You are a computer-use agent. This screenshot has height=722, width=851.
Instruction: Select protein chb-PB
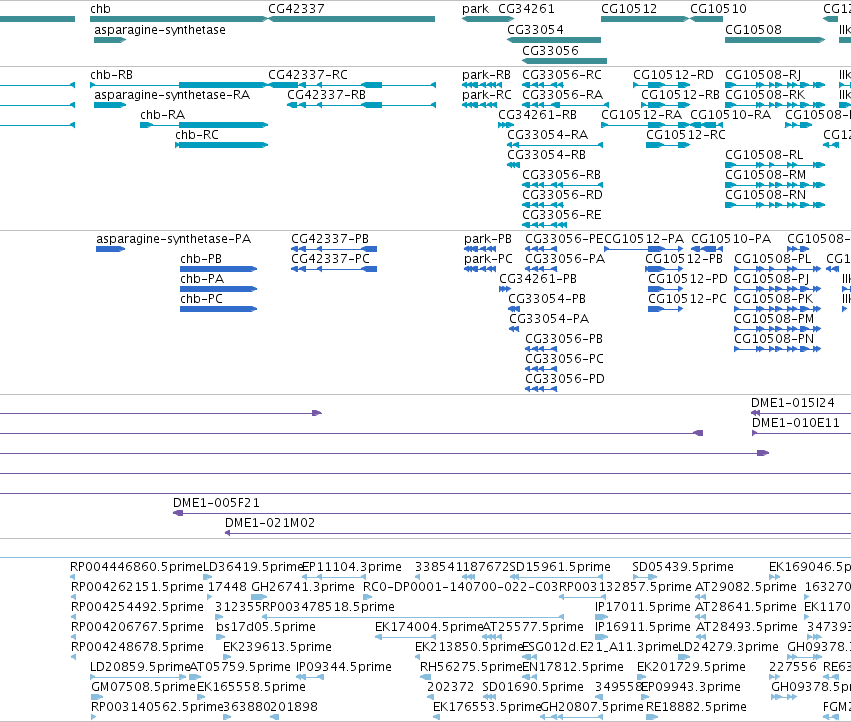[201, 259]
